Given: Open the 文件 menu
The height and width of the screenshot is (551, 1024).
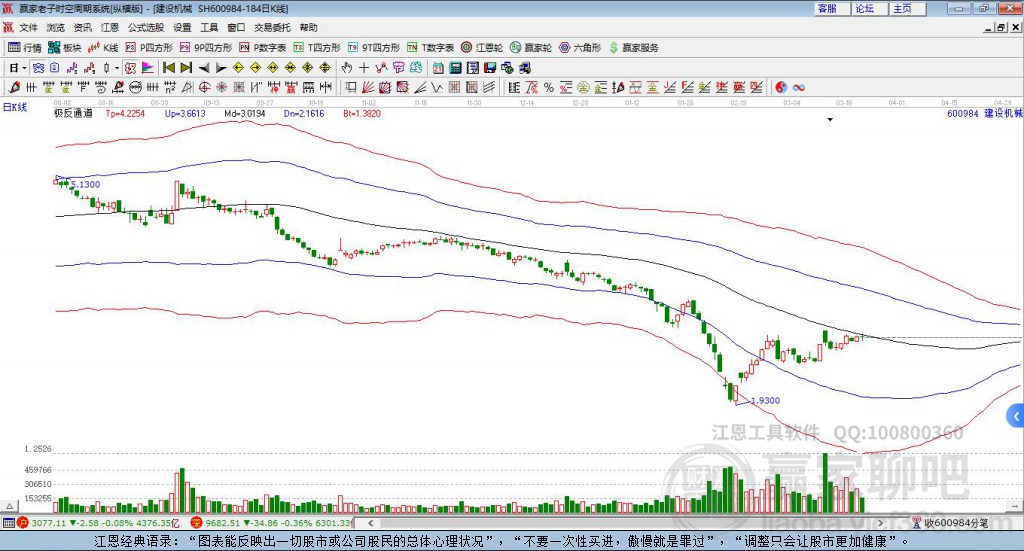Looking at the screenshot, I should coord(28,27).
